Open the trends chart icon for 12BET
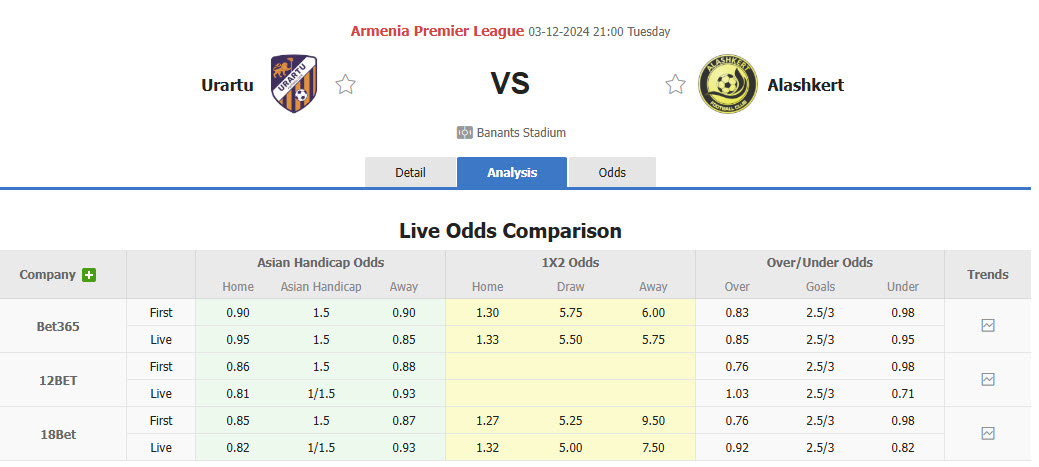Viewport: 1039px width, 467px height. [x=988, y=380]
